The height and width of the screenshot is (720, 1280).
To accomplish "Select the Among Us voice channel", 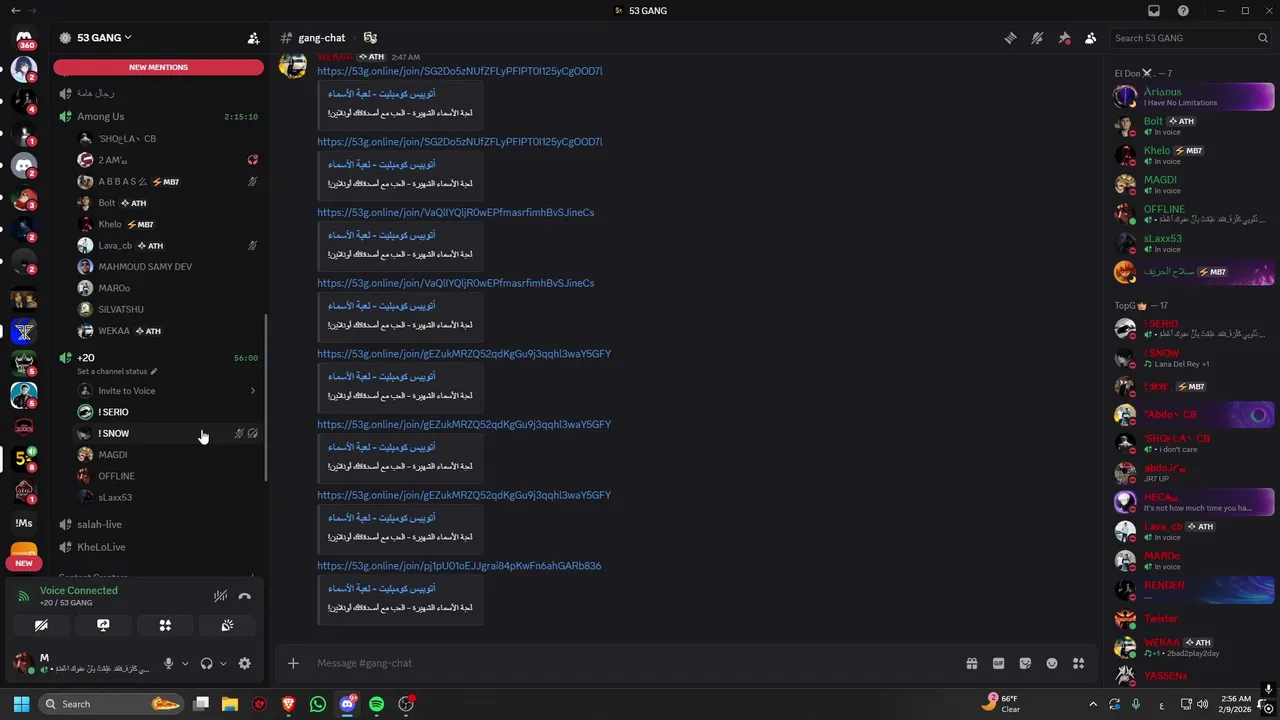I will pyautogui.click(x=158, y=117).
